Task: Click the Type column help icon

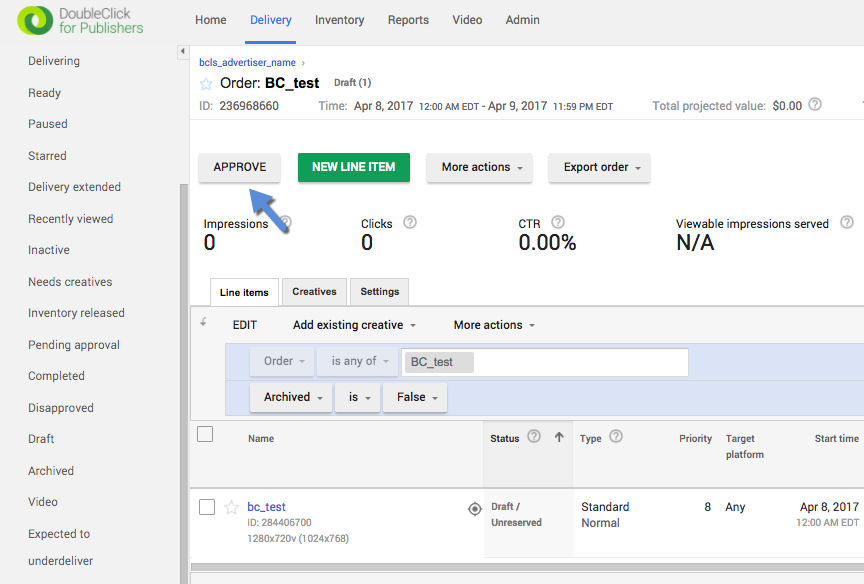Action: coord(616,437)
